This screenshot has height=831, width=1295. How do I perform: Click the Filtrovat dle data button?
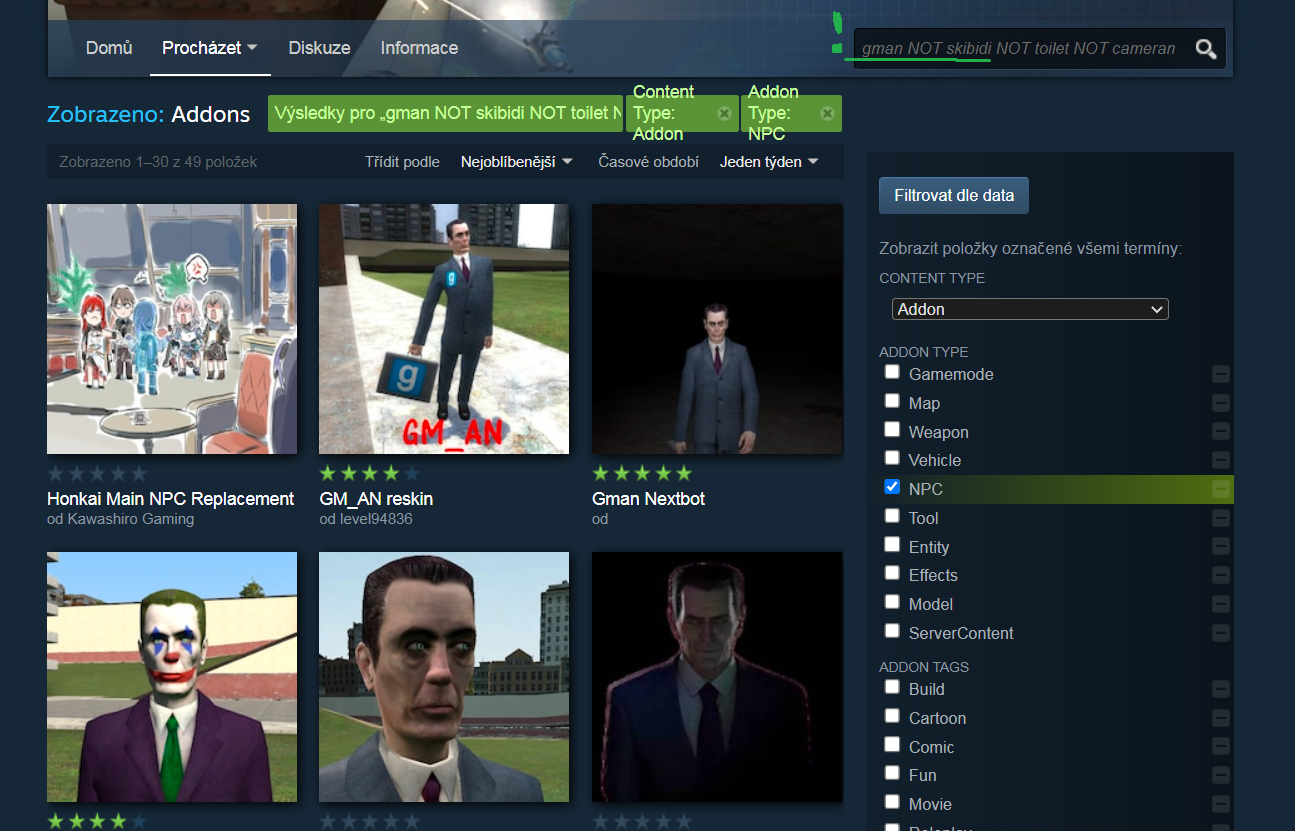click(954, 195)
